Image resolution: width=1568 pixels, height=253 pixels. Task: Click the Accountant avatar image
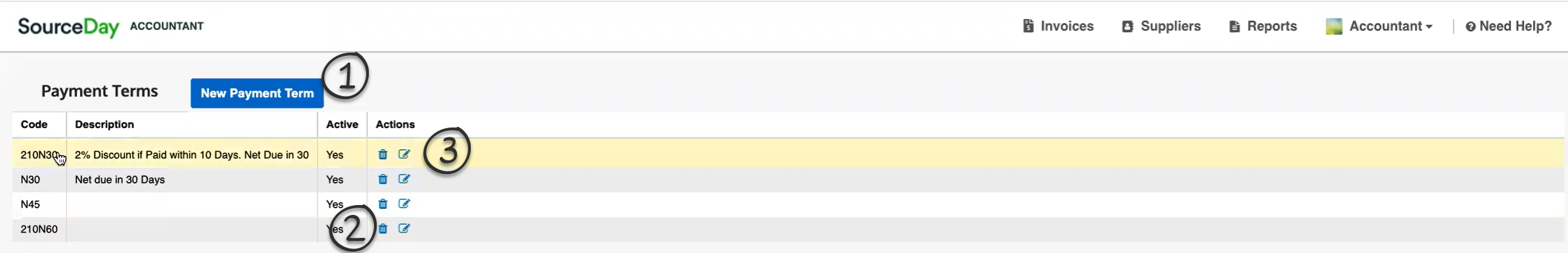click(1334, 26)
